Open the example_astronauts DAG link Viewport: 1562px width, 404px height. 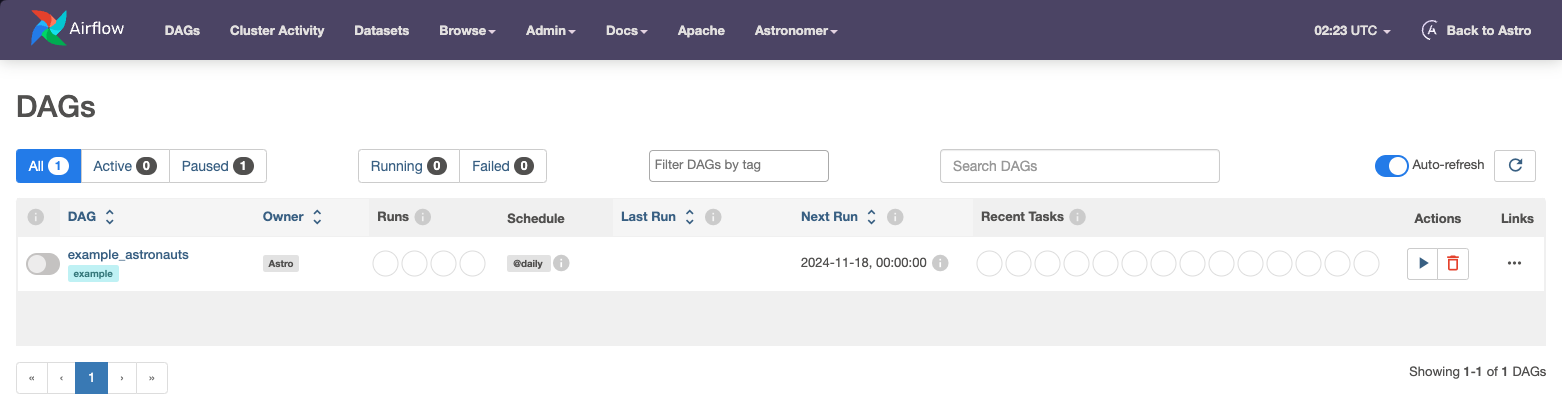128,255
